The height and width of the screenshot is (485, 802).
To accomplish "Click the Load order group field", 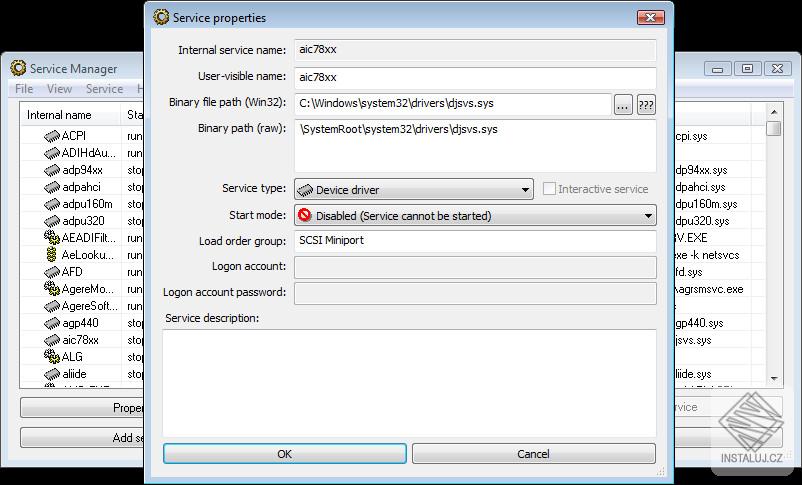I will pyautogui.click(x=475, y=240).
